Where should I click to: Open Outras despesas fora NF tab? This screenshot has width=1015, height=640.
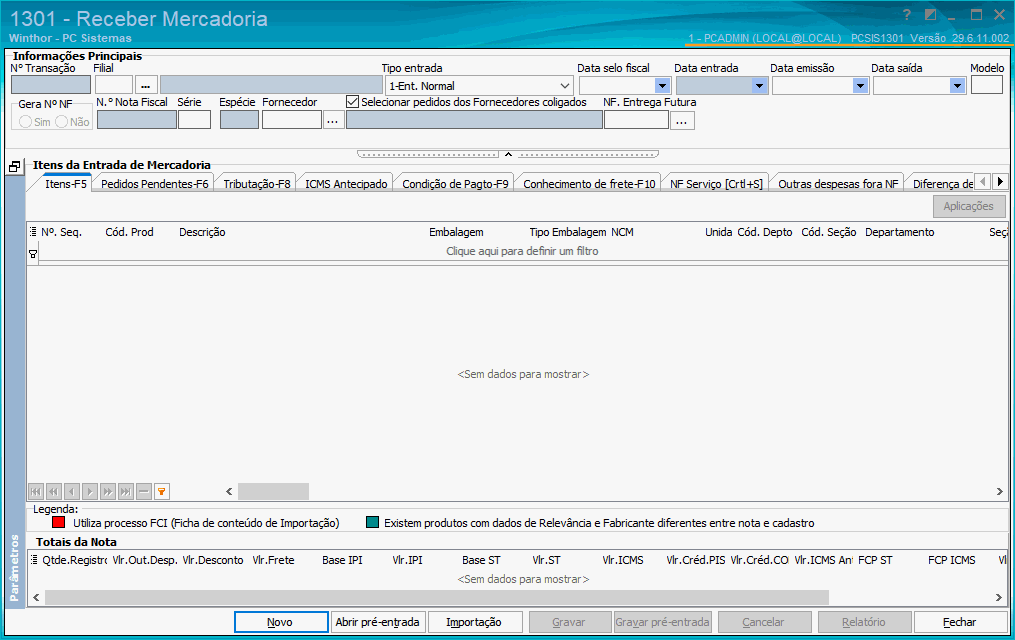tap(838, 184)
